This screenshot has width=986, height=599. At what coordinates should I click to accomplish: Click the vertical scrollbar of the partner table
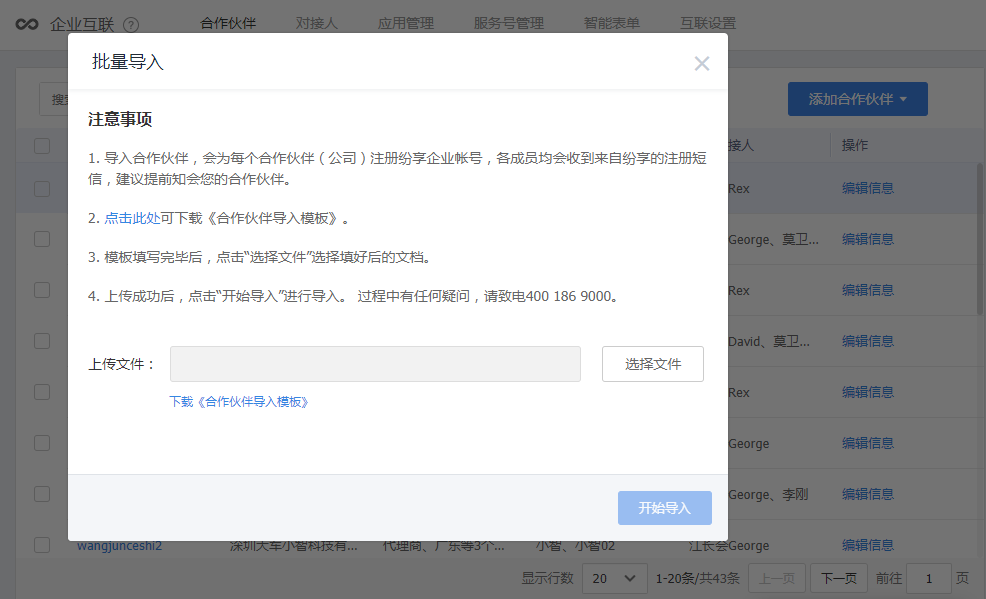pos(981,239)
